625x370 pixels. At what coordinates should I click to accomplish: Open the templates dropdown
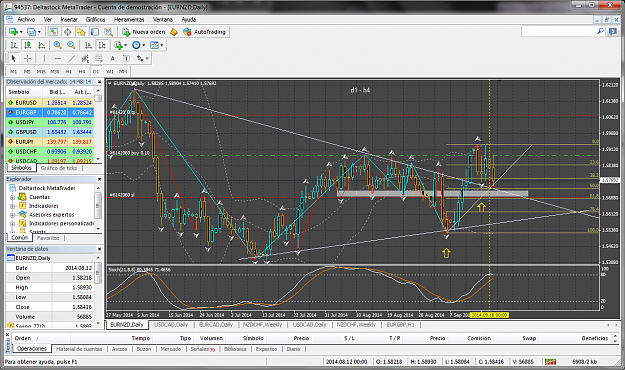[x=161, y=45]
